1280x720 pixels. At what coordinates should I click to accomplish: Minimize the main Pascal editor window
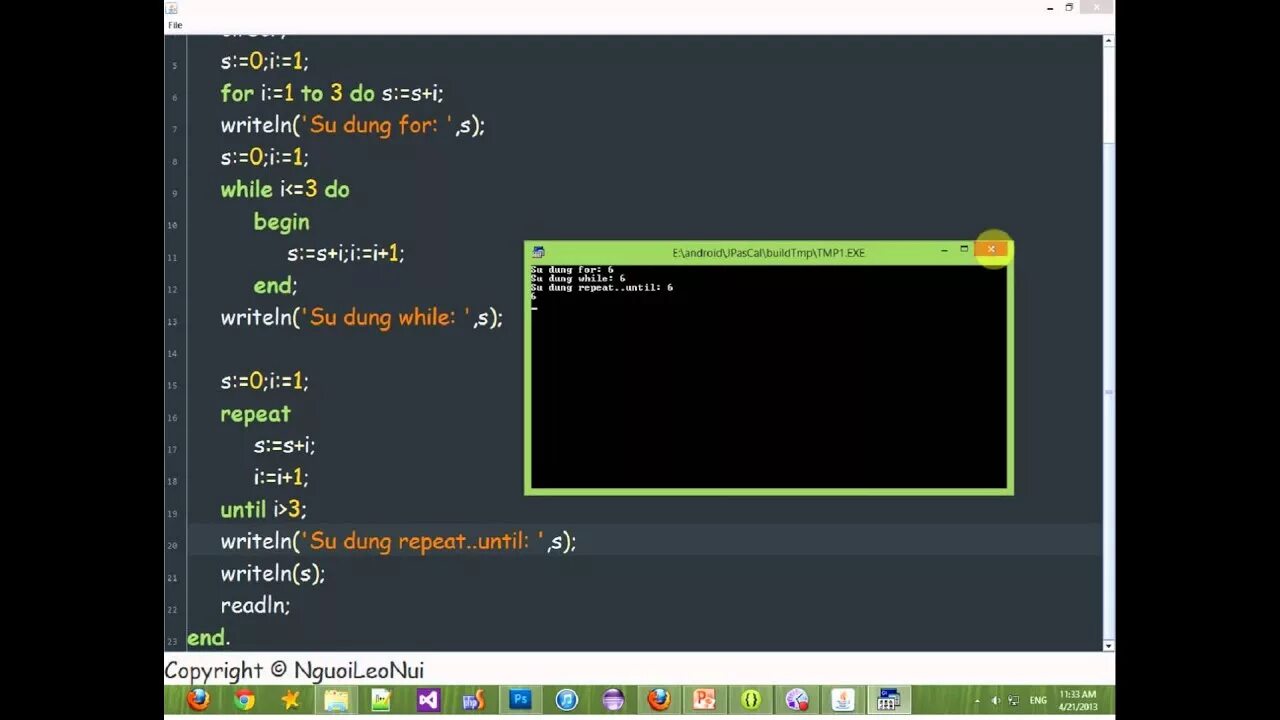[1049, 8]
